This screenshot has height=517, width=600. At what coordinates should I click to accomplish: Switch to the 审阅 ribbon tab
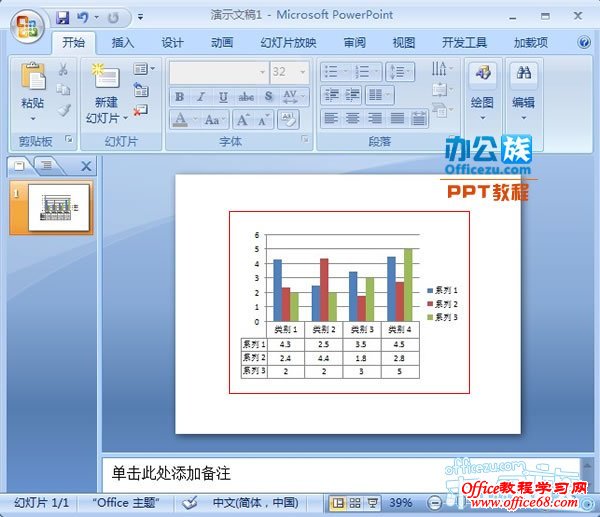[x=354, y=42]
